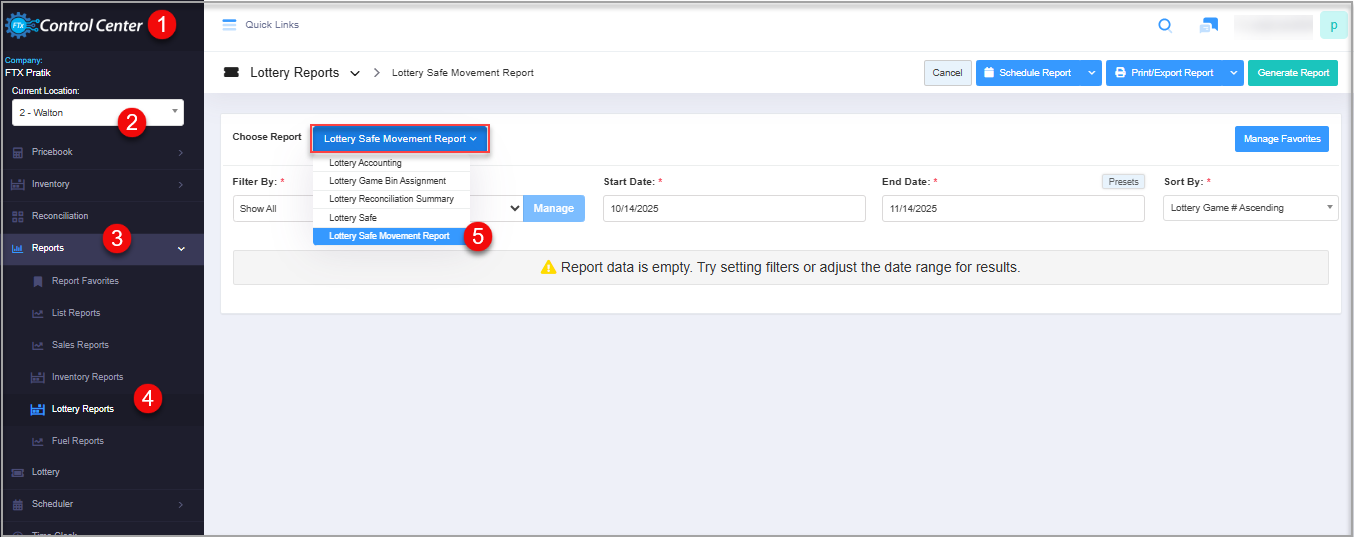
Task: Click the Generate Report button
Action: 1292,73
